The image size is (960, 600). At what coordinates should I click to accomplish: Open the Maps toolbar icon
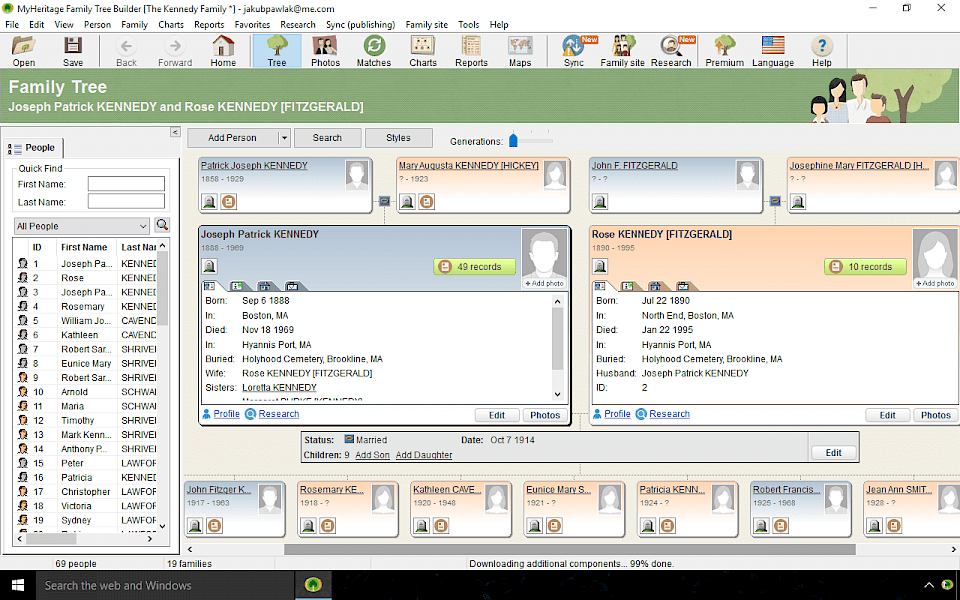(520, 51)
